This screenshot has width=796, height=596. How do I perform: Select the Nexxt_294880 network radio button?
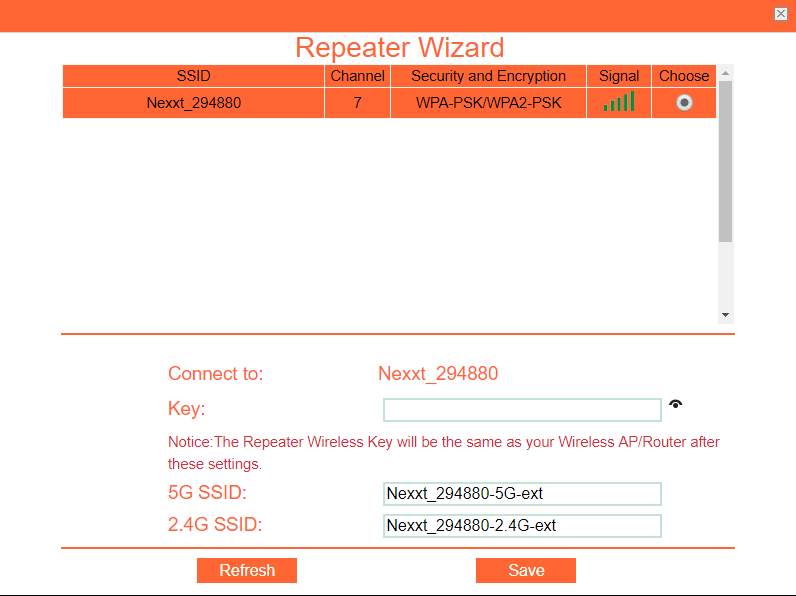[x=684, y=102]
